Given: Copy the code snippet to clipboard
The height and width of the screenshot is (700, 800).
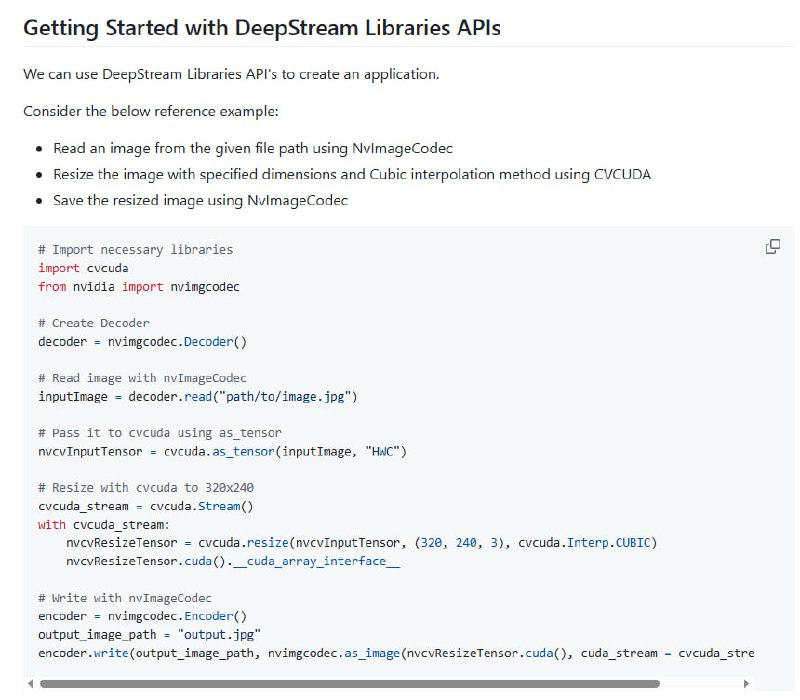Looking at the screenshot, I should [x=771, y=244].
